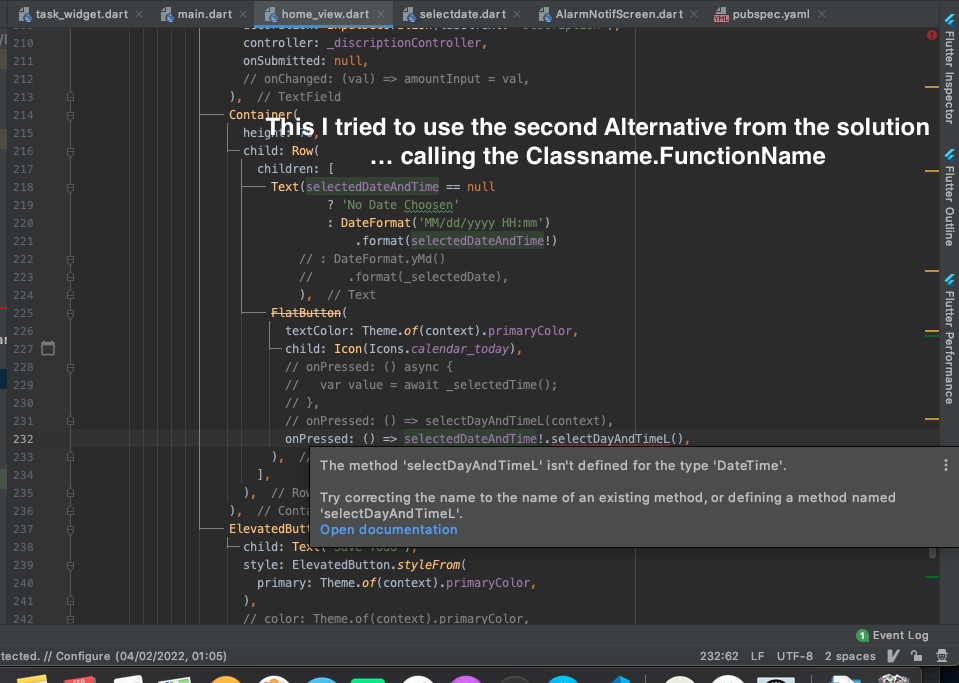Click Icons.calendar_today on line 227

pyautogui.click(x=439, y=349)
